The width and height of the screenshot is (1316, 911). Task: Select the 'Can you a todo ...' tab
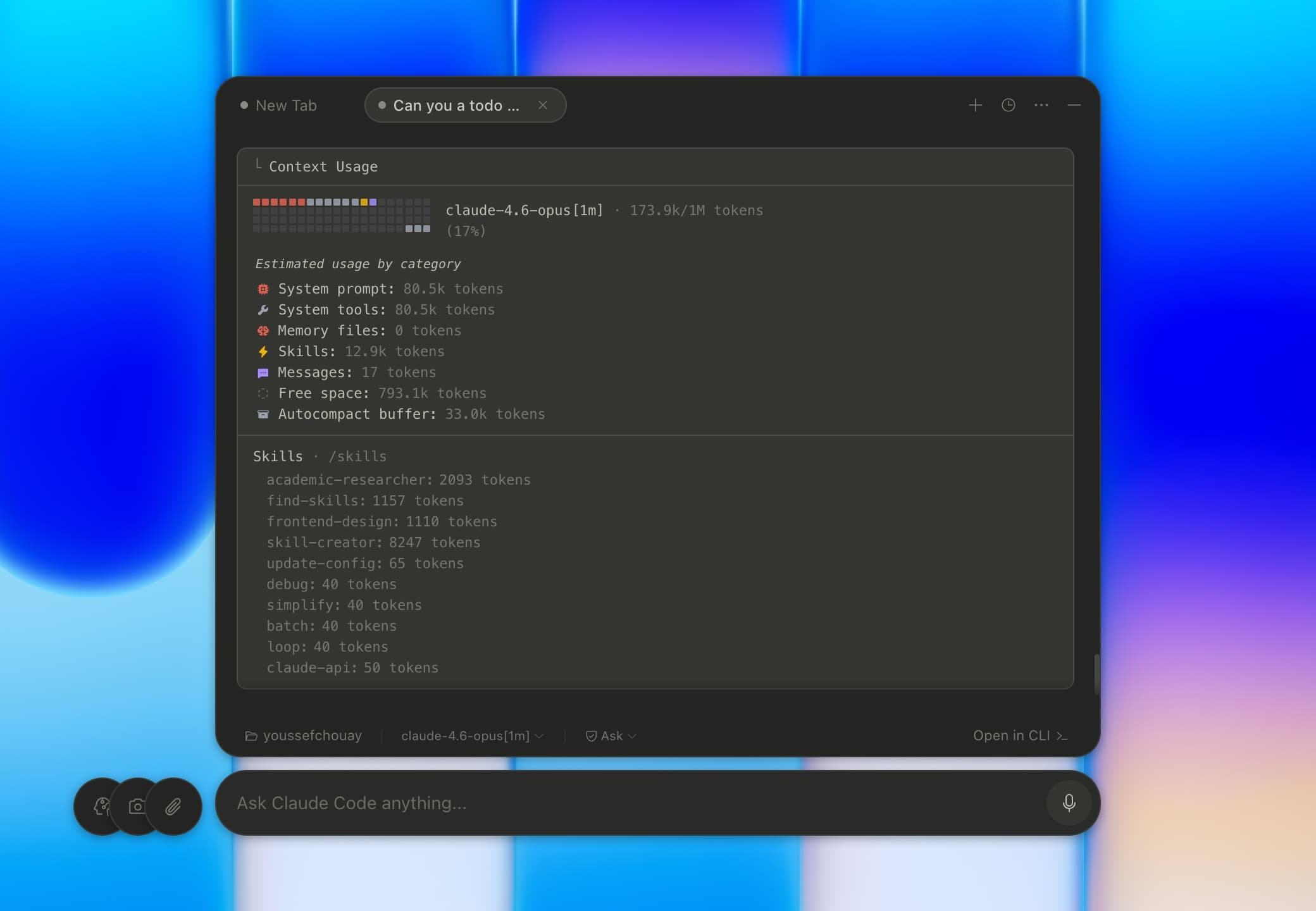pyautogui.click(x=465, y=105)
